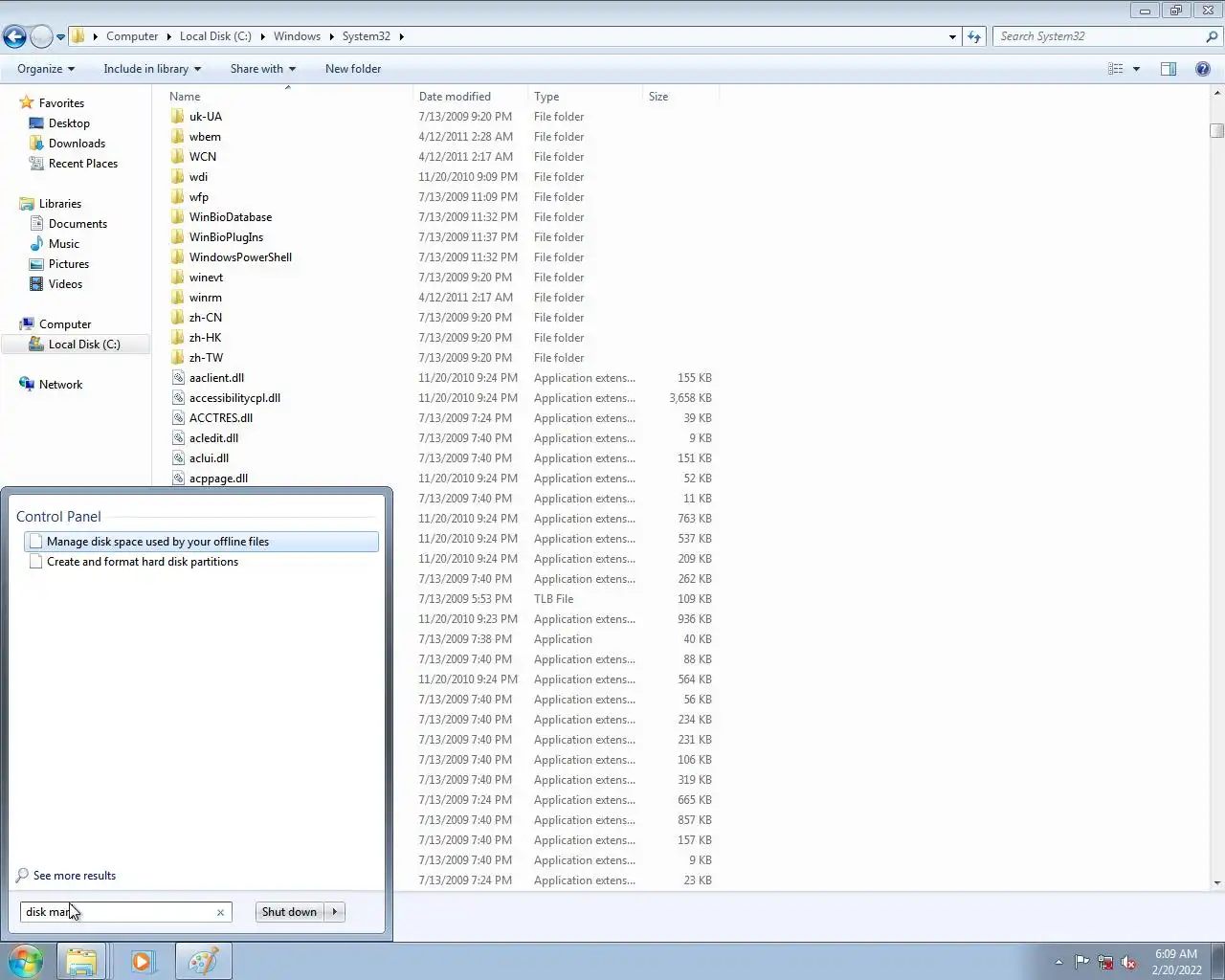Select the WindowsPowerShell folder icon
Viewport: 1225px width, 980px height.
coord(178,257)
